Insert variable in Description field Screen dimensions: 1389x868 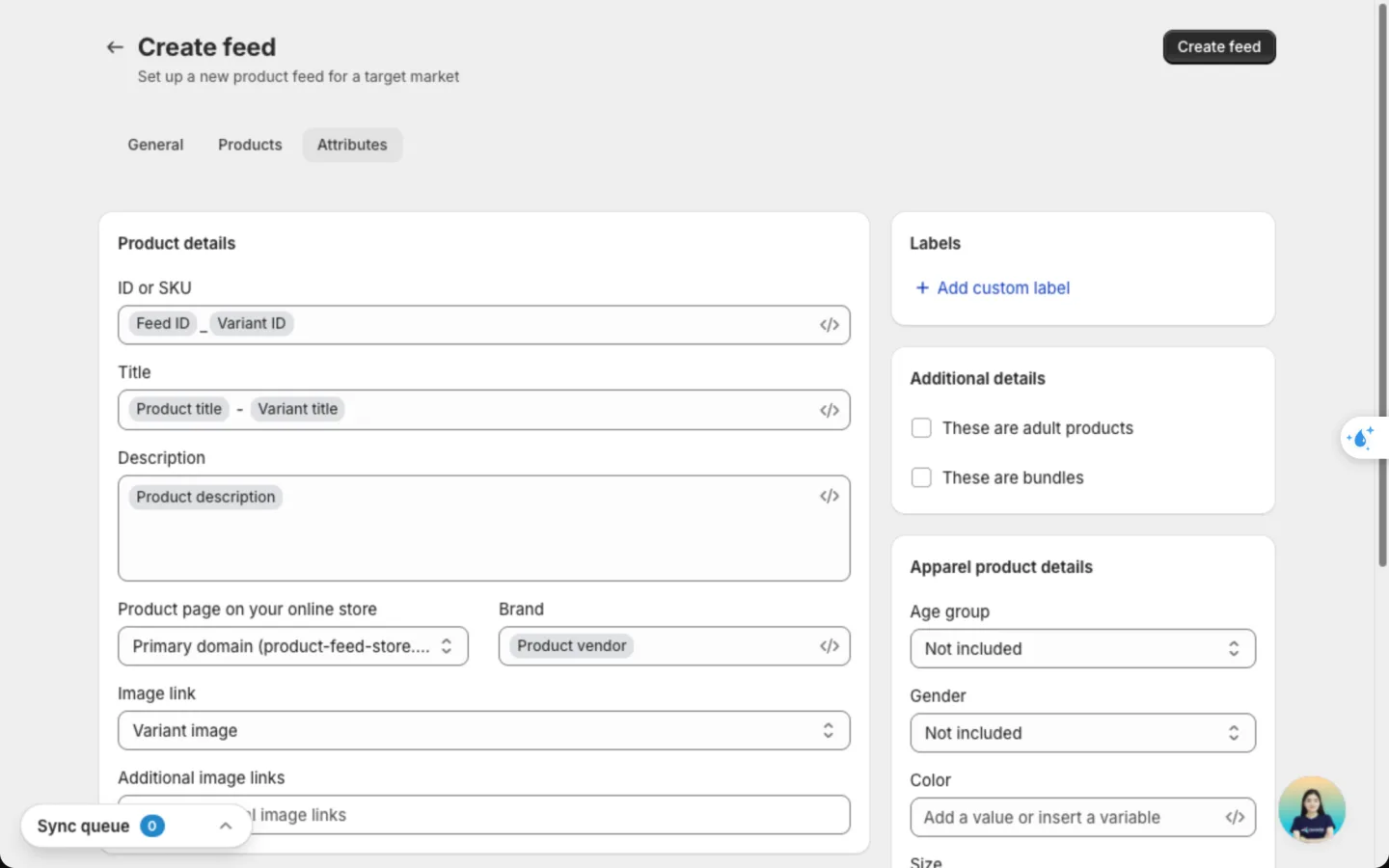point(830,496)
